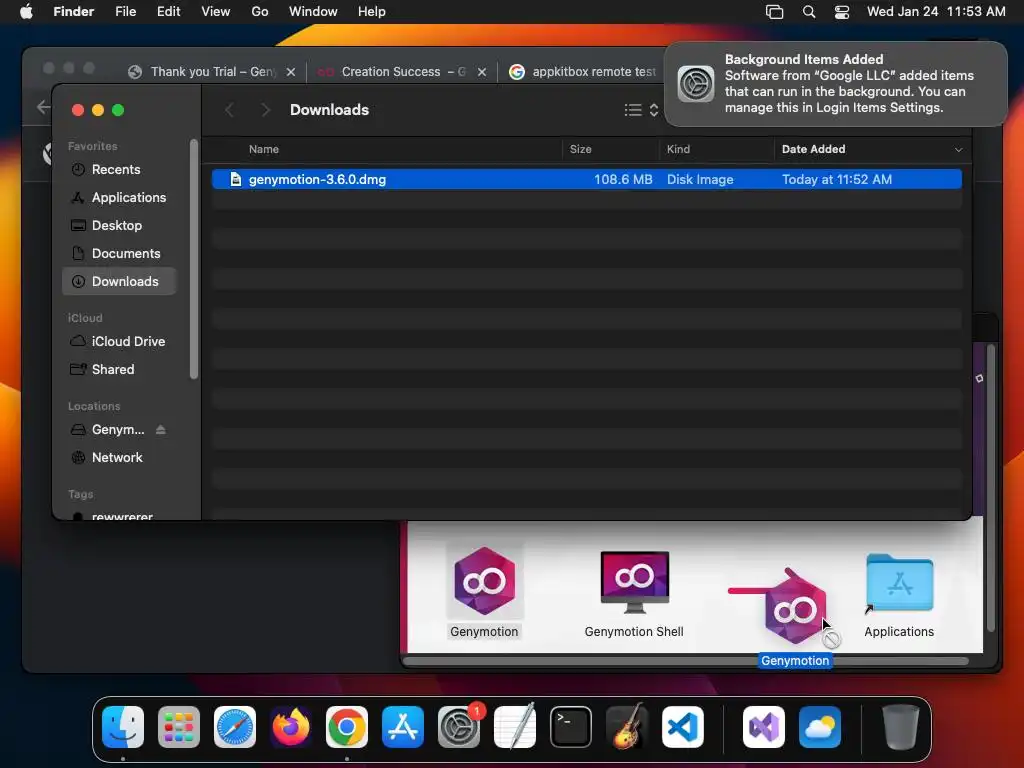Open GarageBand in the Dock
Viewport: 1024px width, 768px height.
coord(627,727)
